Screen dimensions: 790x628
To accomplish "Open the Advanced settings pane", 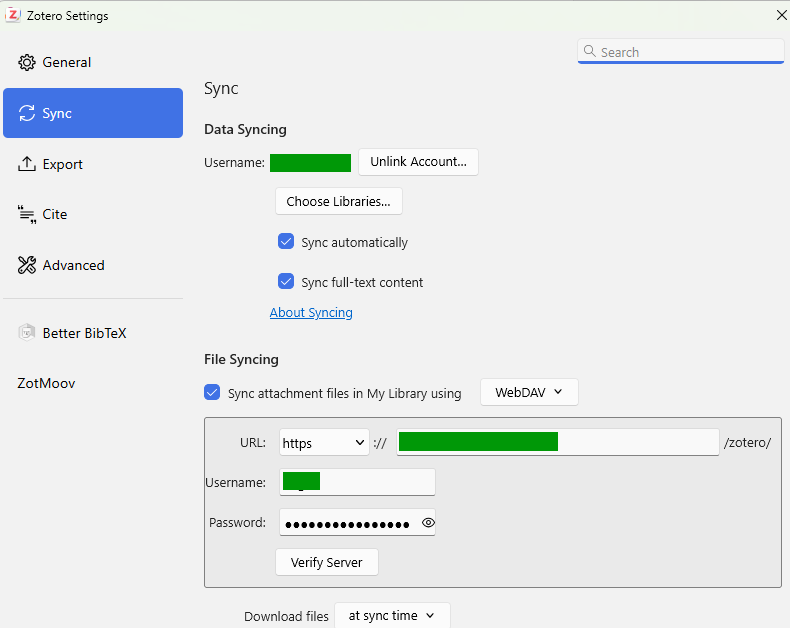I will pyautogui.click(x=93, y=265).
